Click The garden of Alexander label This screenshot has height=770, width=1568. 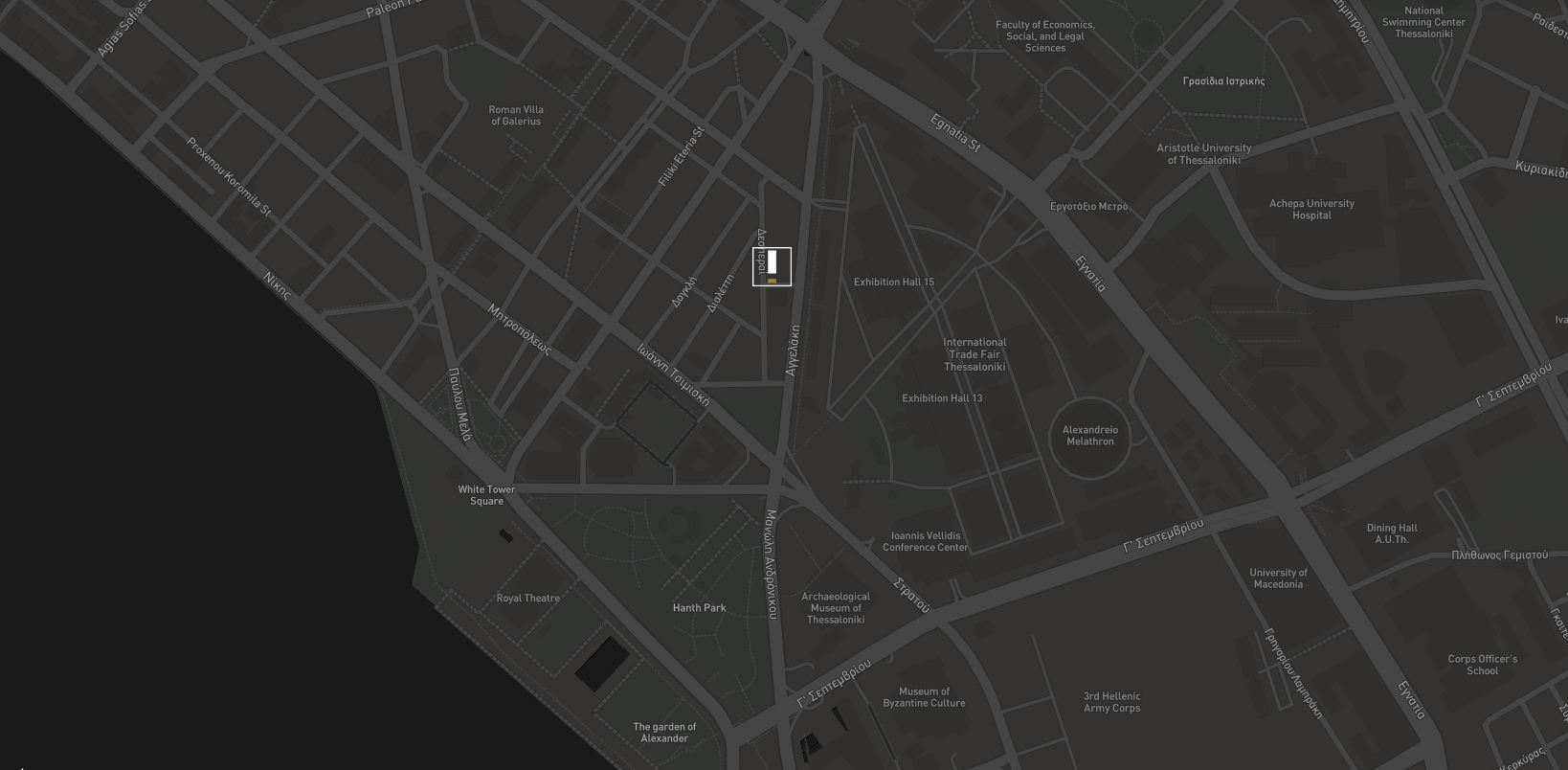[664, 733]
